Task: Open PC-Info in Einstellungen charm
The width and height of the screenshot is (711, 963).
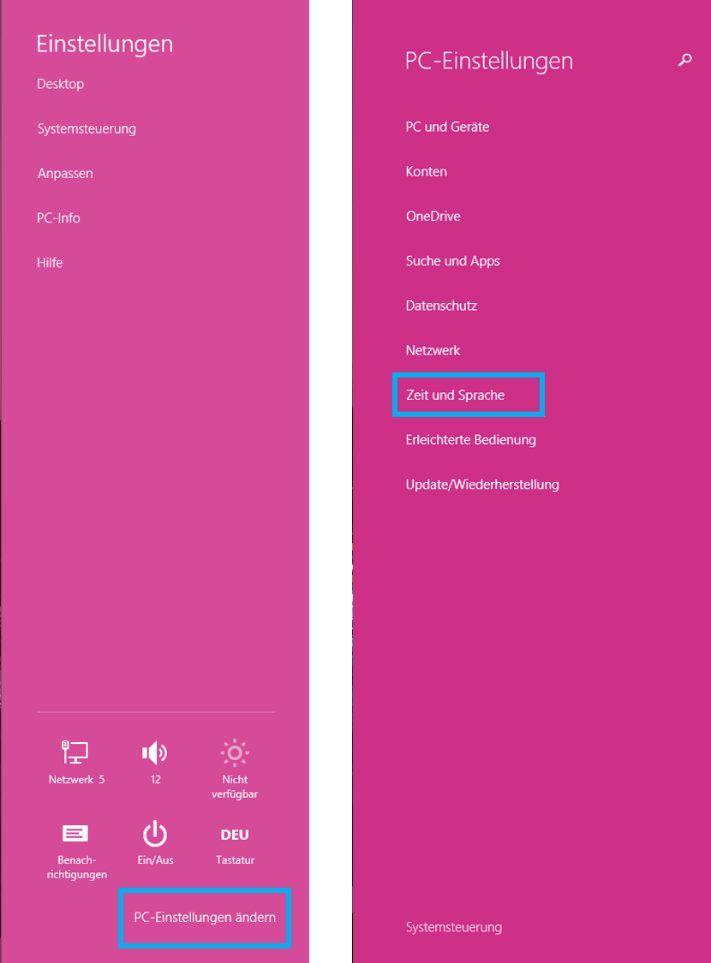Action: pos(58,218)
